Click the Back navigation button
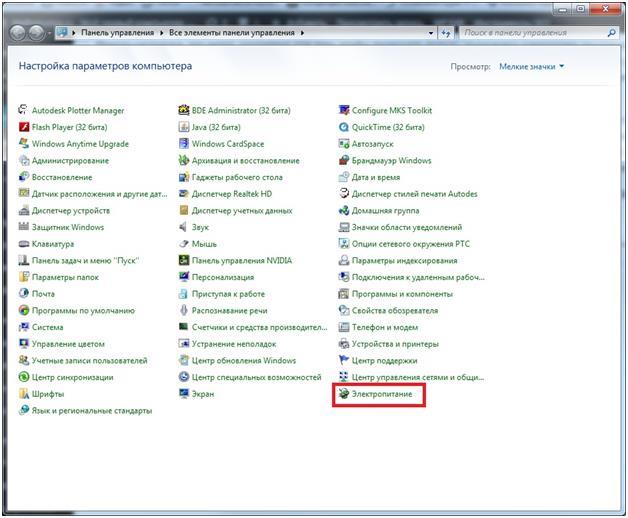The width and height of the screenshot is (628, 518). pos(18,33)
